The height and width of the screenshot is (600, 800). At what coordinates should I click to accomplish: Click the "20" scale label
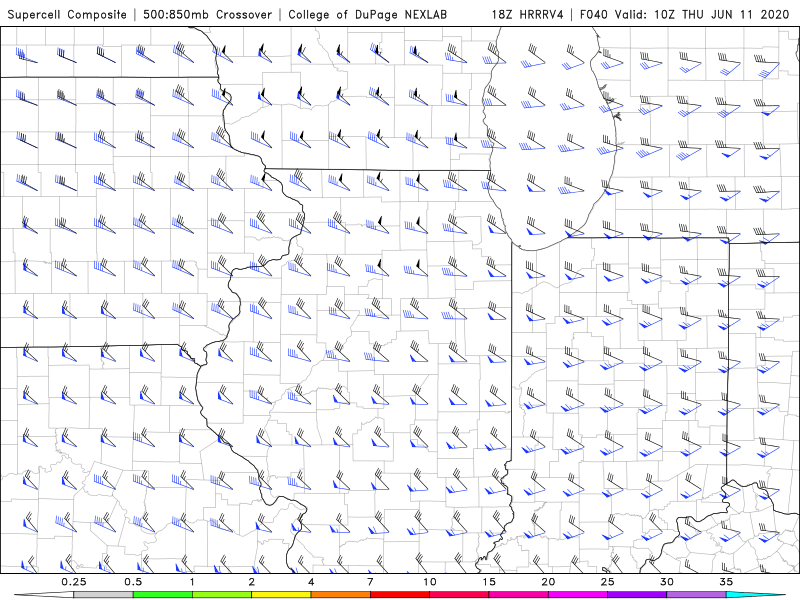tap(548, 582)
